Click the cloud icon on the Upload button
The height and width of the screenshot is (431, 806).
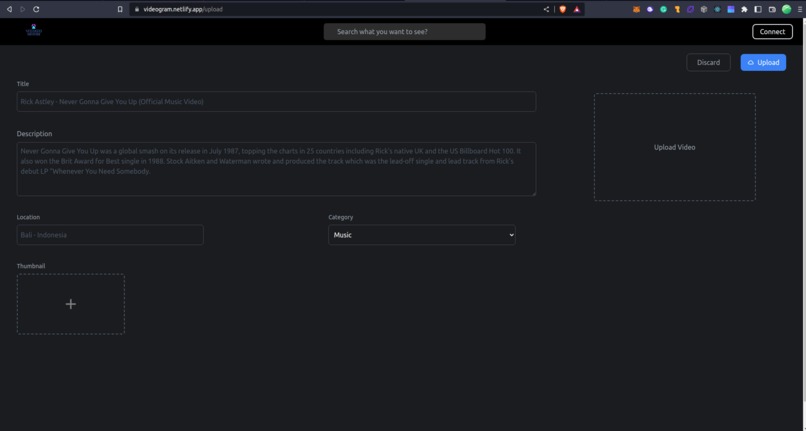[x=750, y=62]
